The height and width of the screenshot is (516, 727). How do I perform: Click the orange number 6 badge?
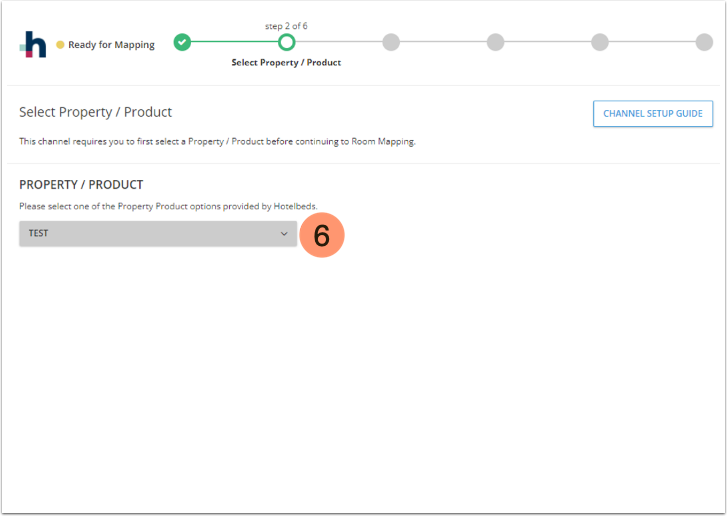[x=321, y=235]
